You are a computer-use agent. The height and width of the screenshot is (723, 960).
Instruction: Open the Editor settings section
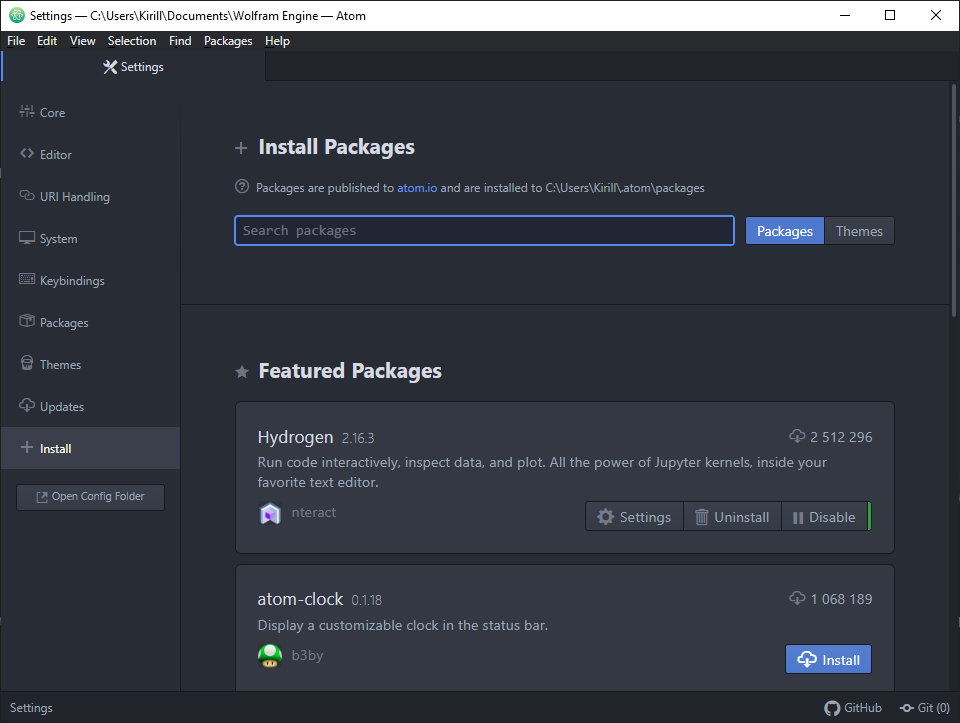click(91, 154)
